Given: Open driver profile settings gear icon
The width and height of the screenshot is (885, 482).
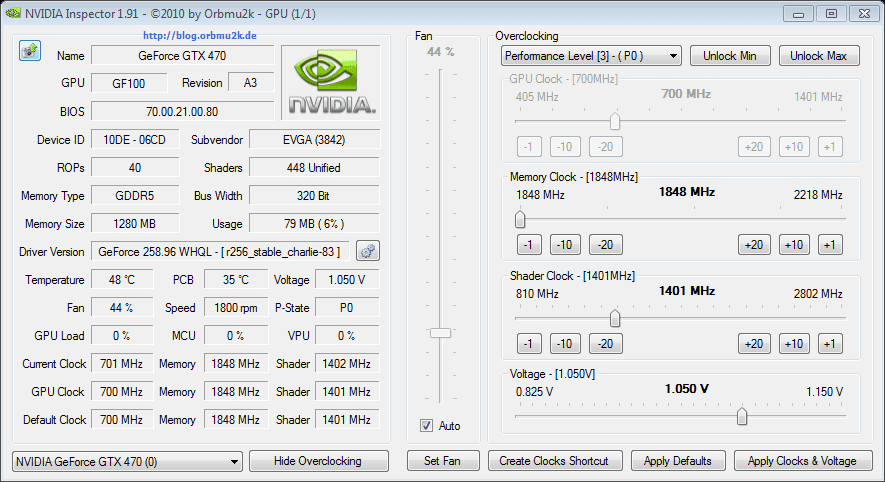Looking at the screenshot, I should [x=367, y=251].
